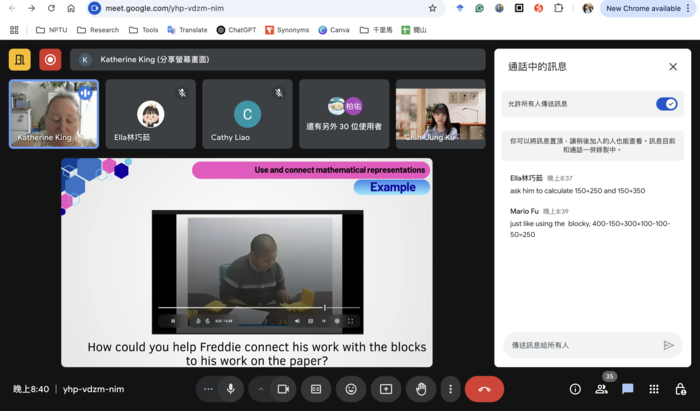
Task: Toggle closed captions
Action: pyautogui.click(x=316, y=389)
